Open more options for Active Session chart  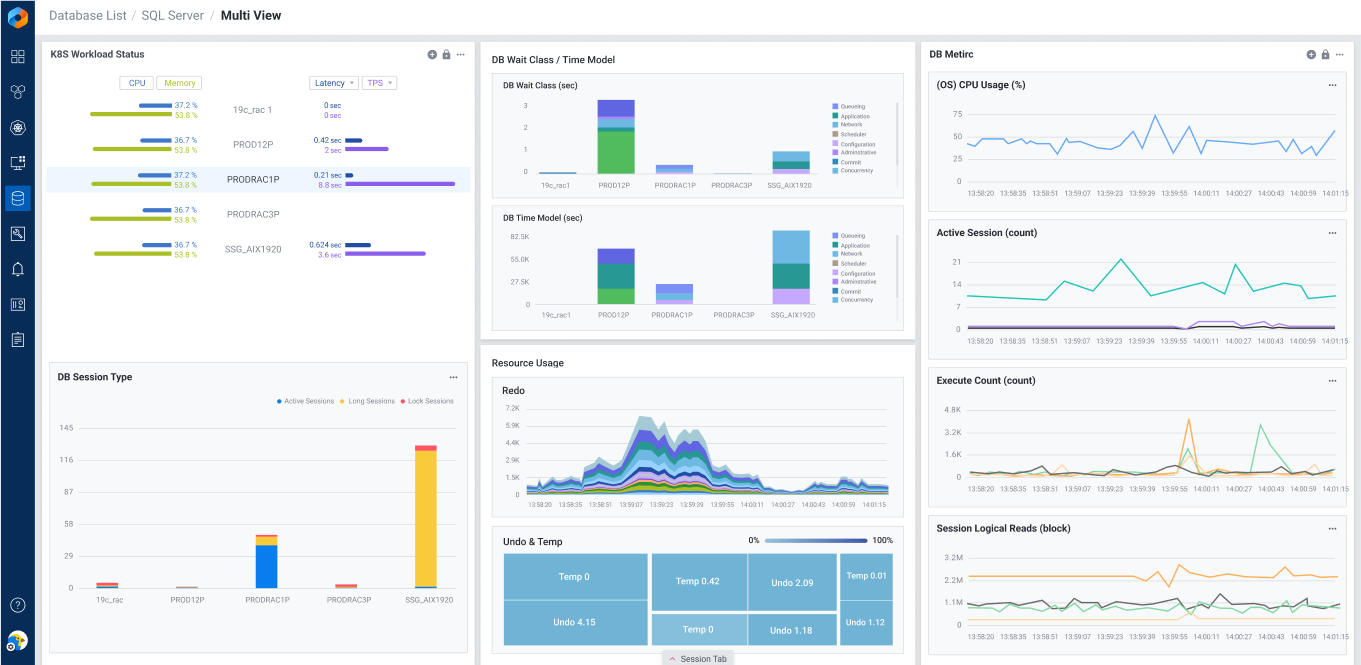pos(1332,233)
